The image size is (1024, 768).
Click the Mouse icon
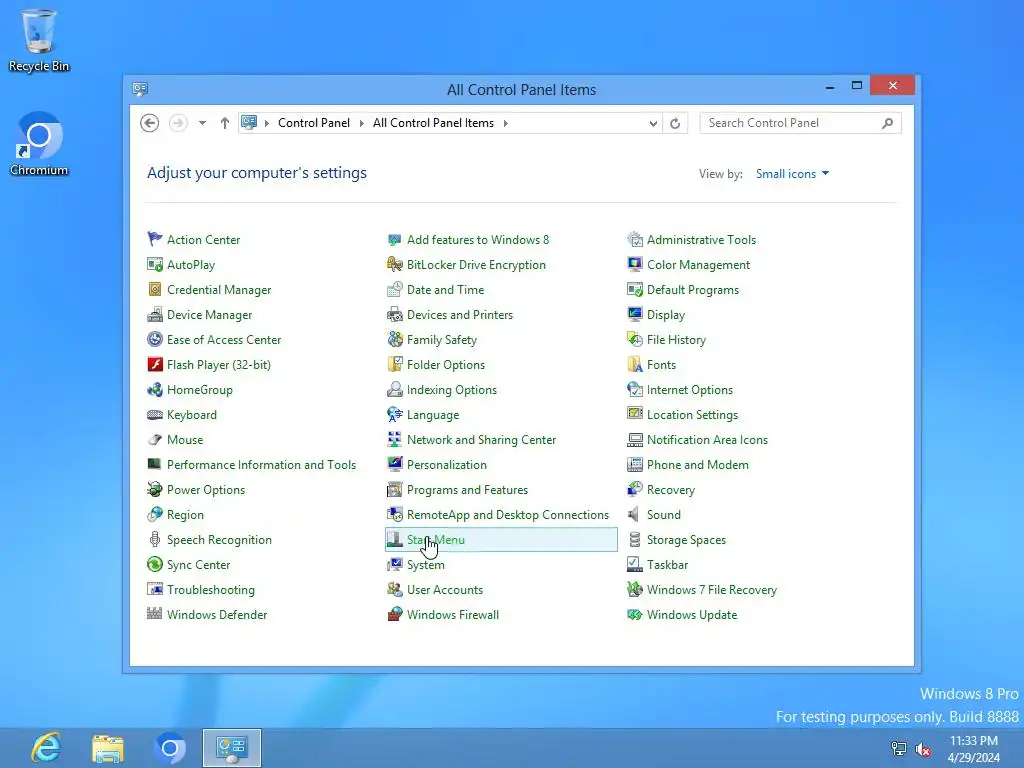click(155, 440)
